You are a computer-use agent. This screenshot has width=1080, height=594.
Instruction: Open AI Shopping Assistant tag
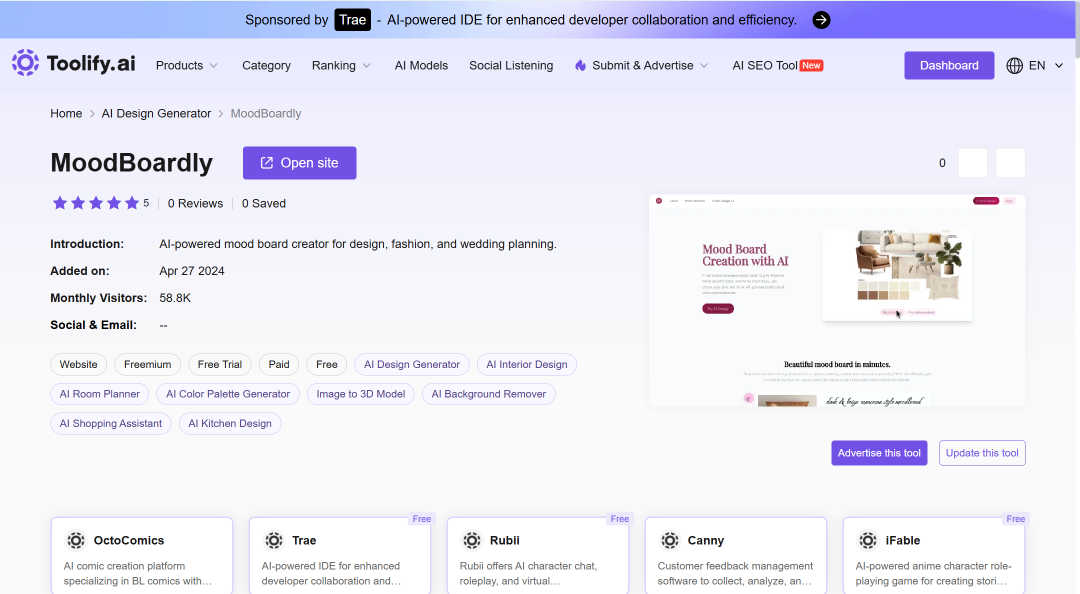pos(111,423)
